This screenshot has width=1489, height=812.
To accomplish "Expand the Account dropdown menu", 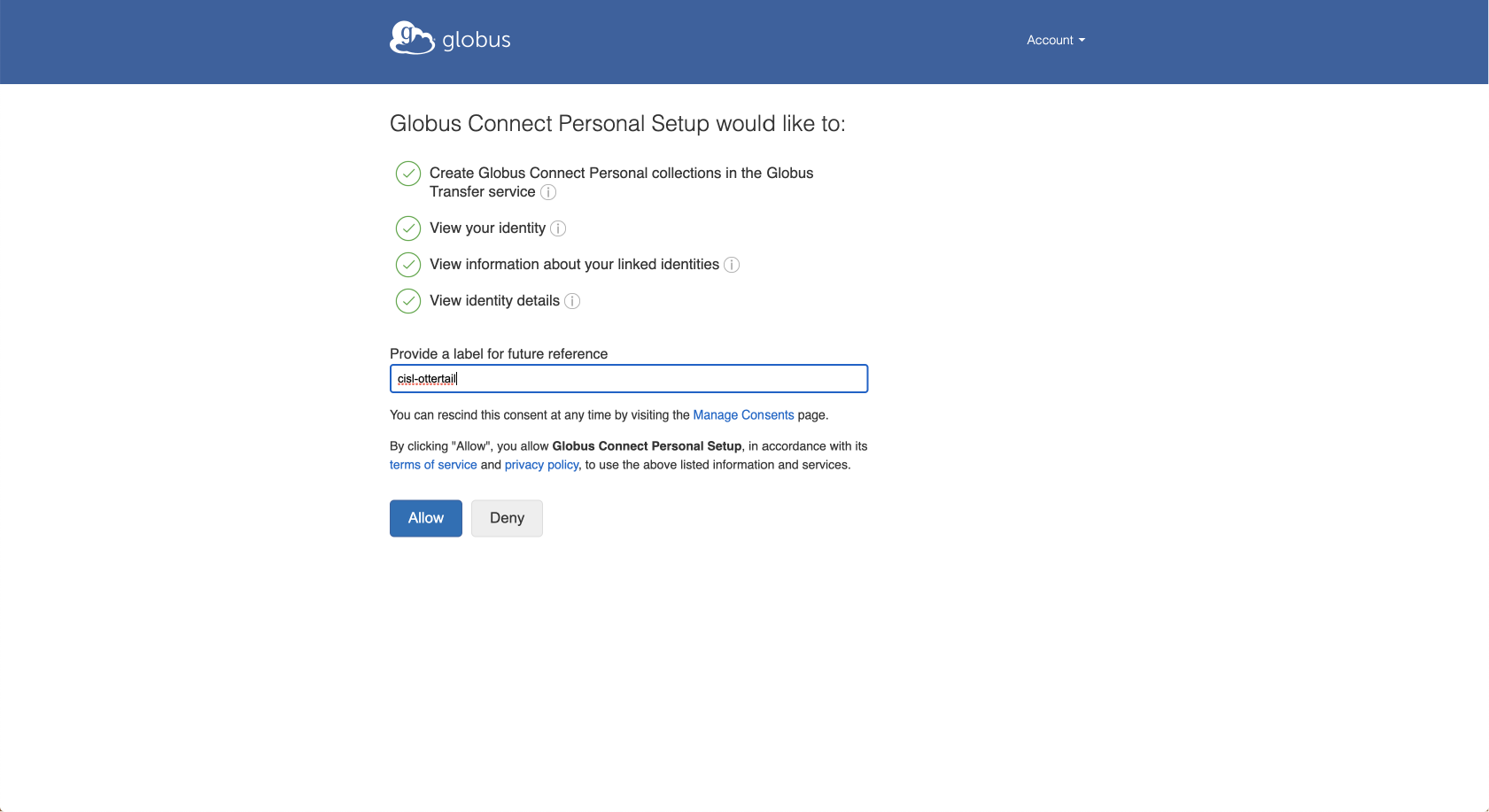I will (1055, 40).
